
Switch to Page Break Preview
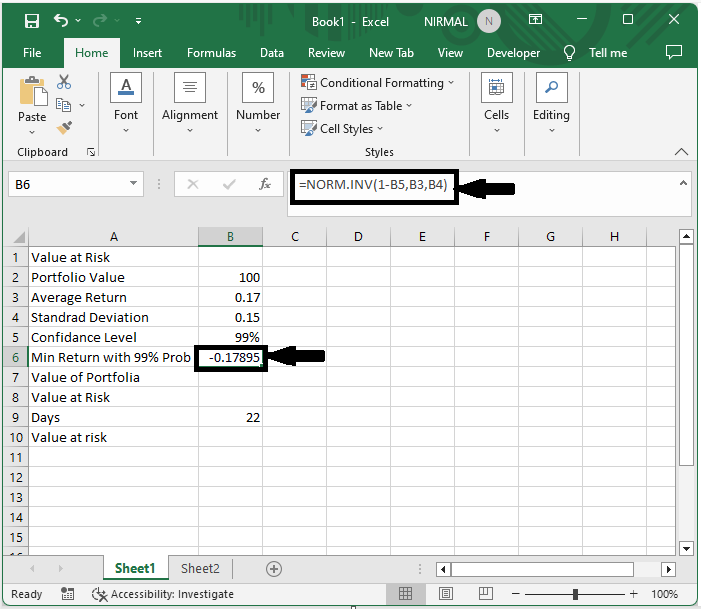[486, 594]
